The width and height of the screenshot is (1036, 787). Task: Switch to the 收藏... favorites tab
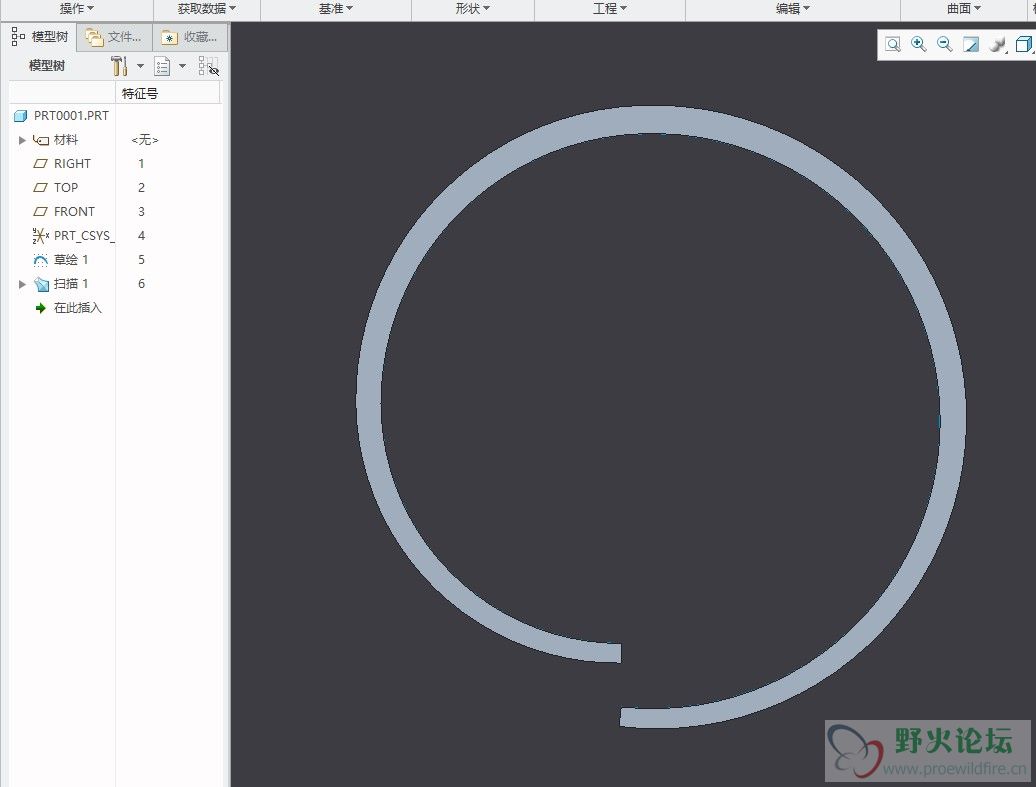pos(190,38)
